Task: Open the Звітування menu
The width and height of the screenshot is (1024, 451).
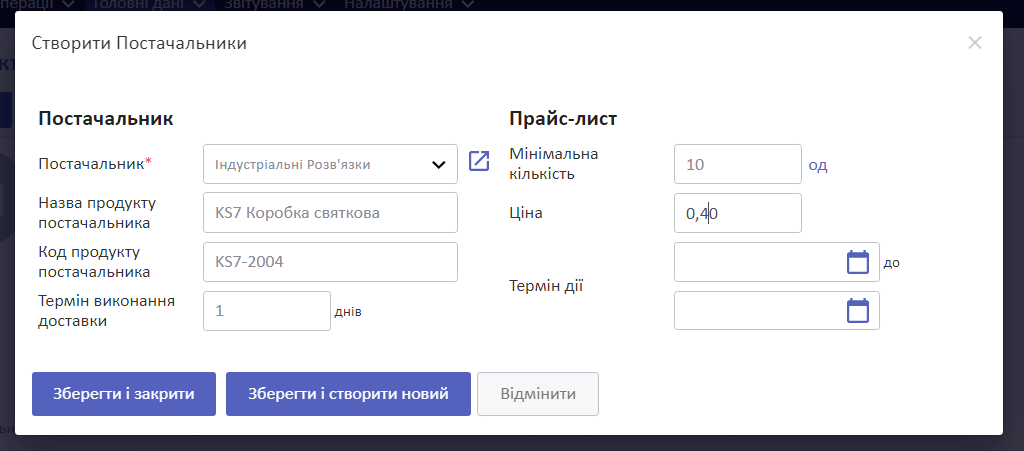Action: tap(275, 4)
